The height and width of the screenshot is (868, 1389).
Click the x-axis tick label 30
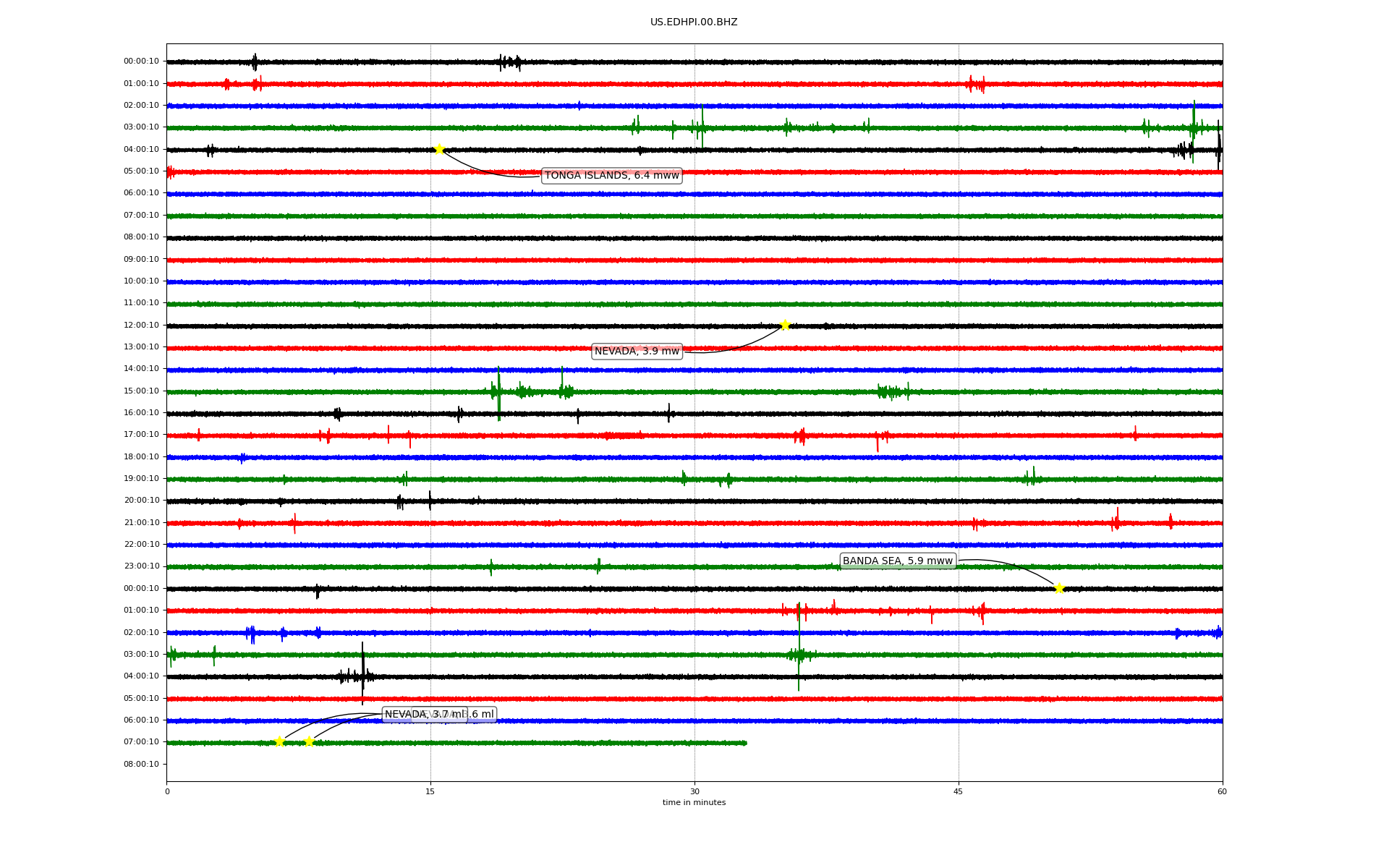pos(694,792)
